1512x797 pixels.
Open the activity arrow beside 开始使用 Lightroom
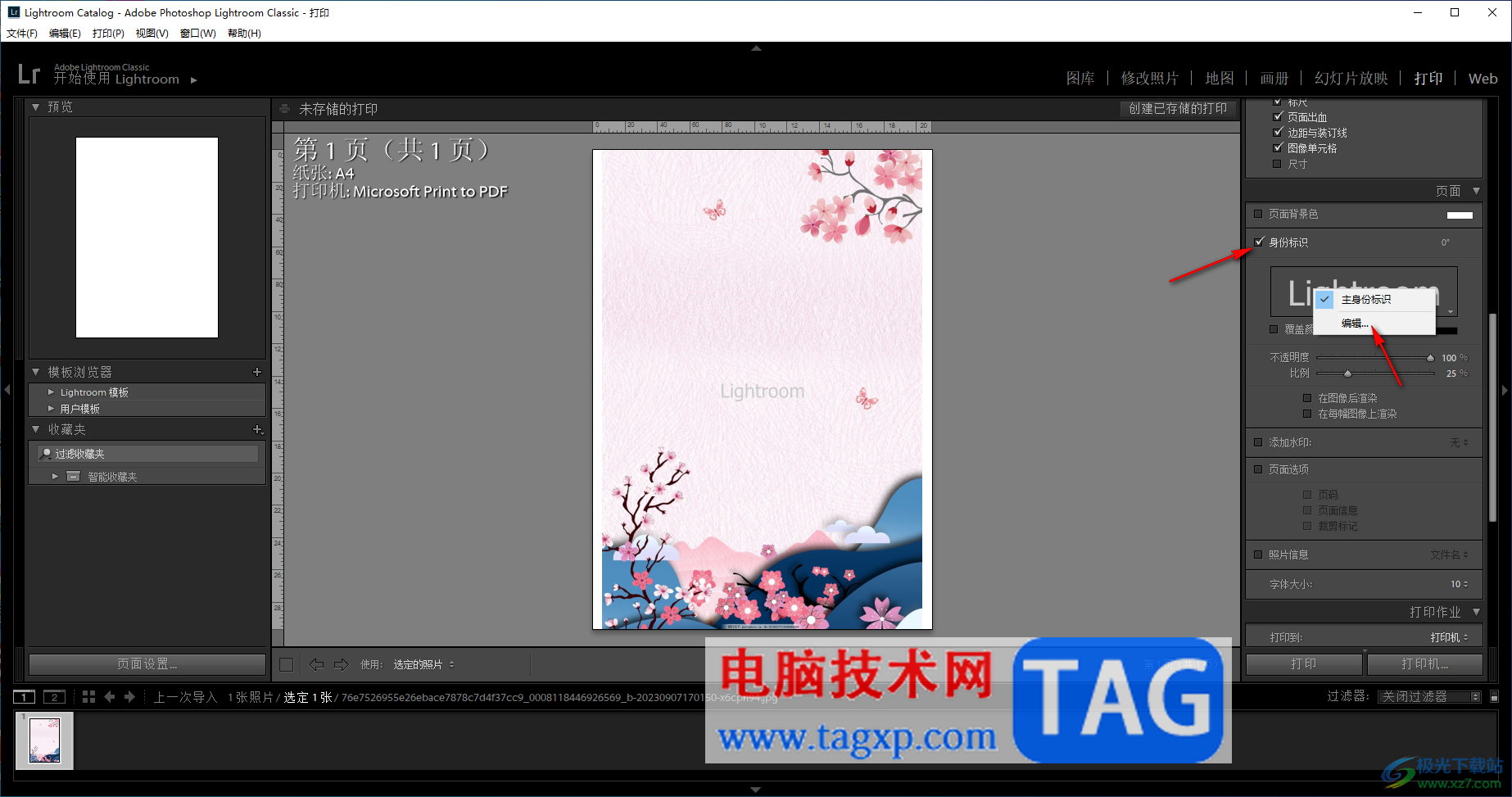click(x=194, y=80)
